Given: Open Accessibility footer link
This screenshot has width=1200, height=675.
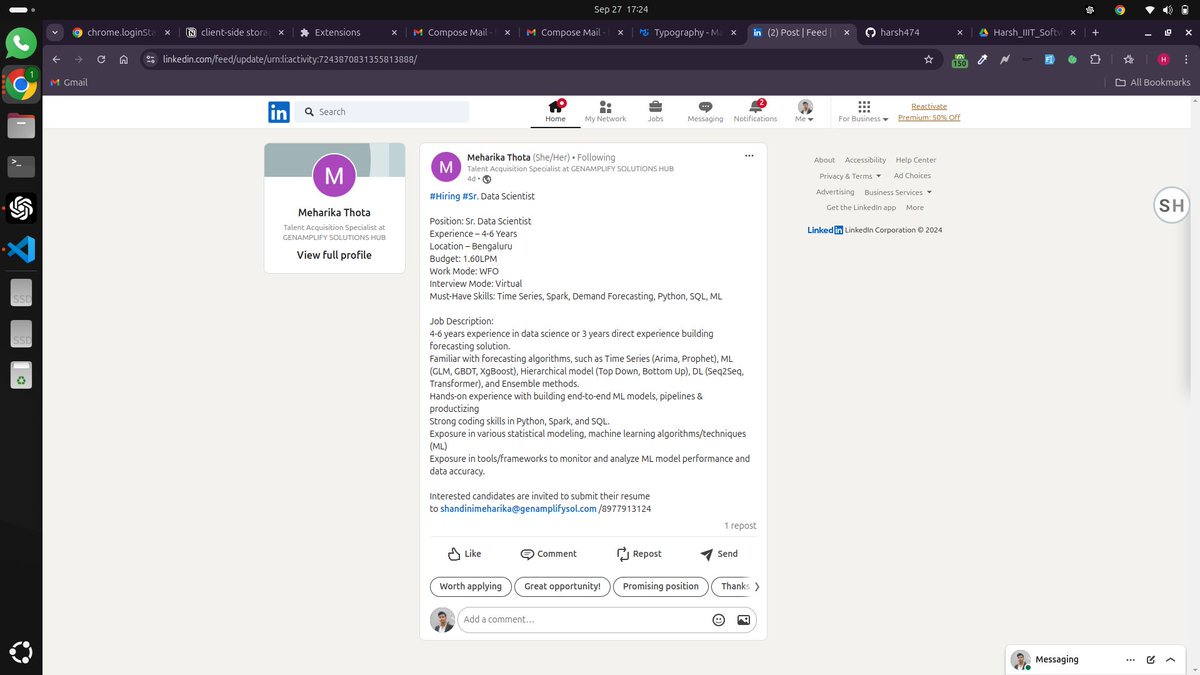Looking at the screenshot, I should click(x=865, y=160).
